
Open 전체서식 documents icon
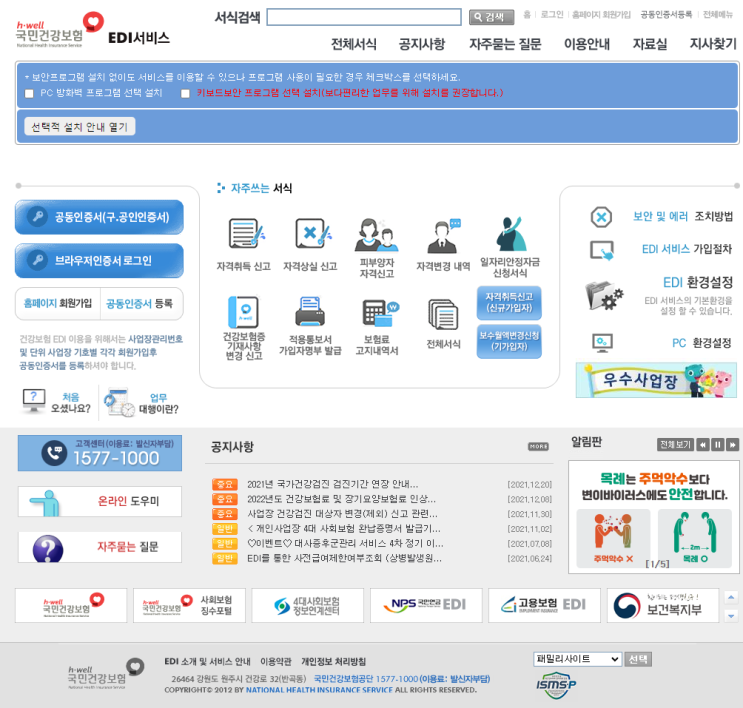tap(444, 314)
